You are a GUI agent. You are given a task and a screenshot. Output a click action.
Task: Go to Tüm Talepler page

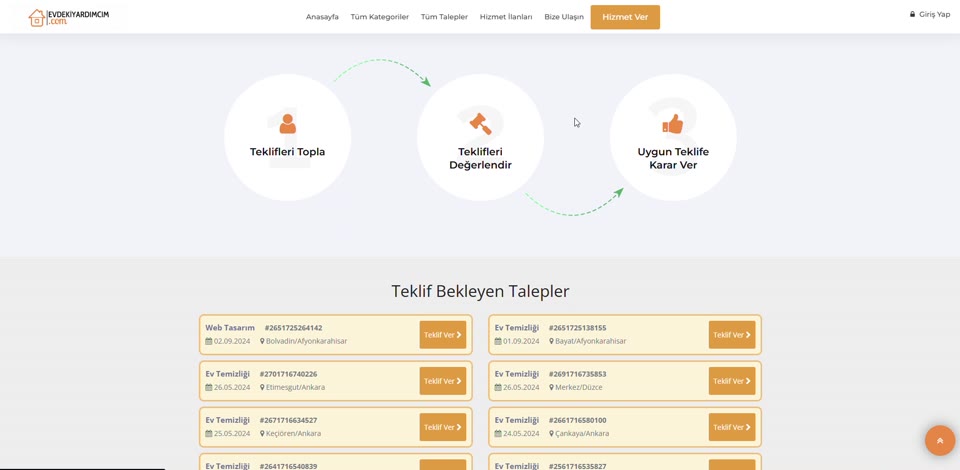click(444, 17)
